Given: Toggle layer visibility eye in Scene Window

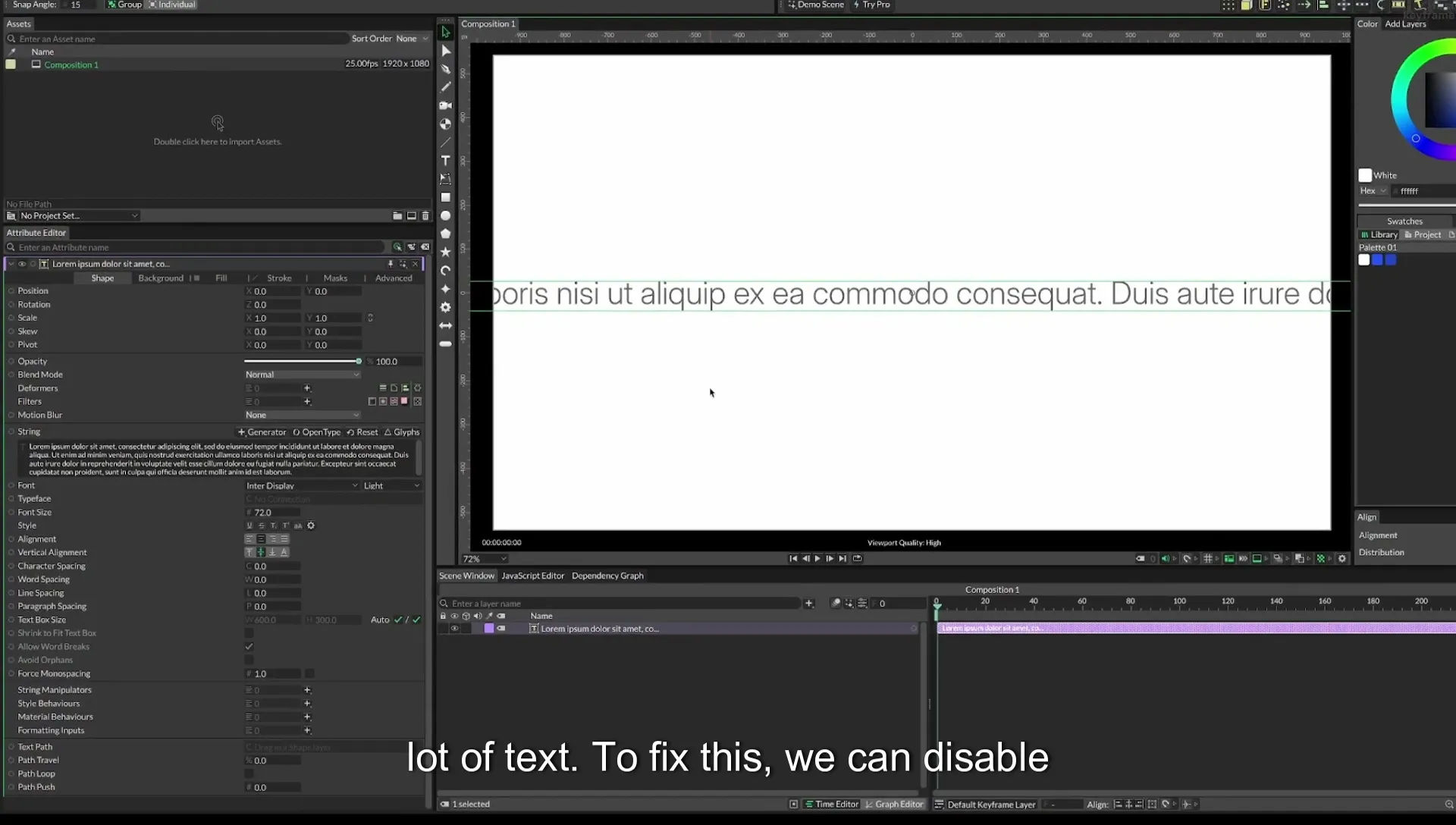Looking at the screenshot, I should (454, 629).
